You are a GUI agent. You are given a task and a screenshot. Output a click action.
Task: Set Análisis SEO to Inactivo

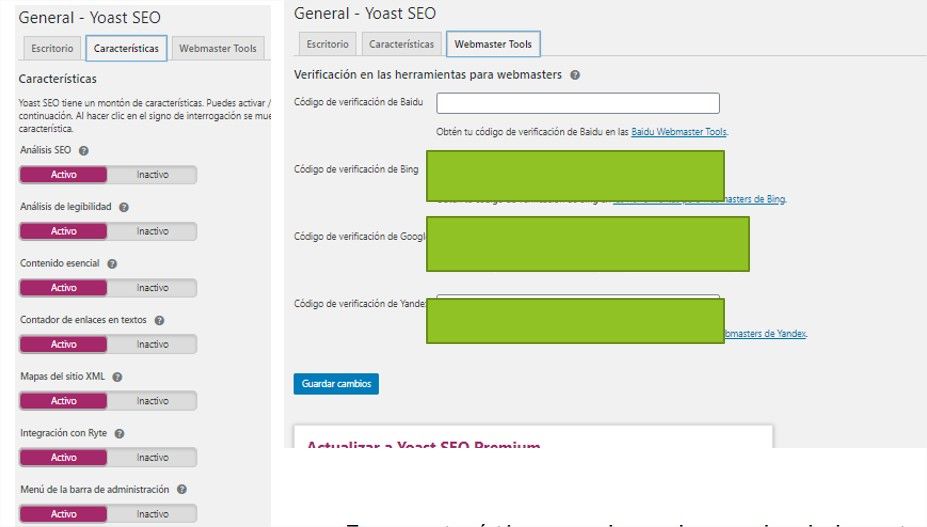click(x=153, y=175)
